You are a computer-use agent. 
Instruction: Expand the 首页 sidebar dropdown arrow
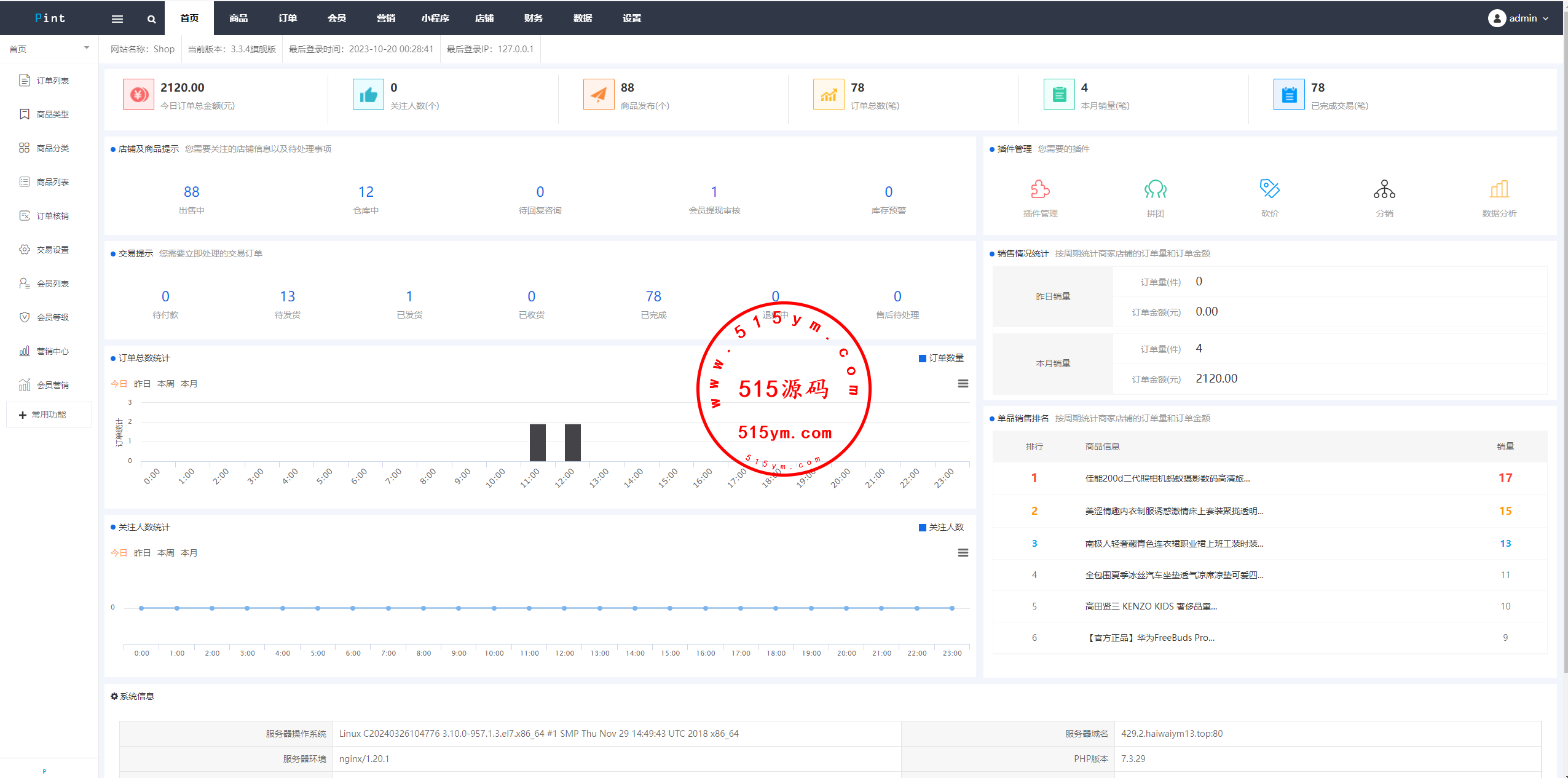pyautogui.click(x=86, y=48)
